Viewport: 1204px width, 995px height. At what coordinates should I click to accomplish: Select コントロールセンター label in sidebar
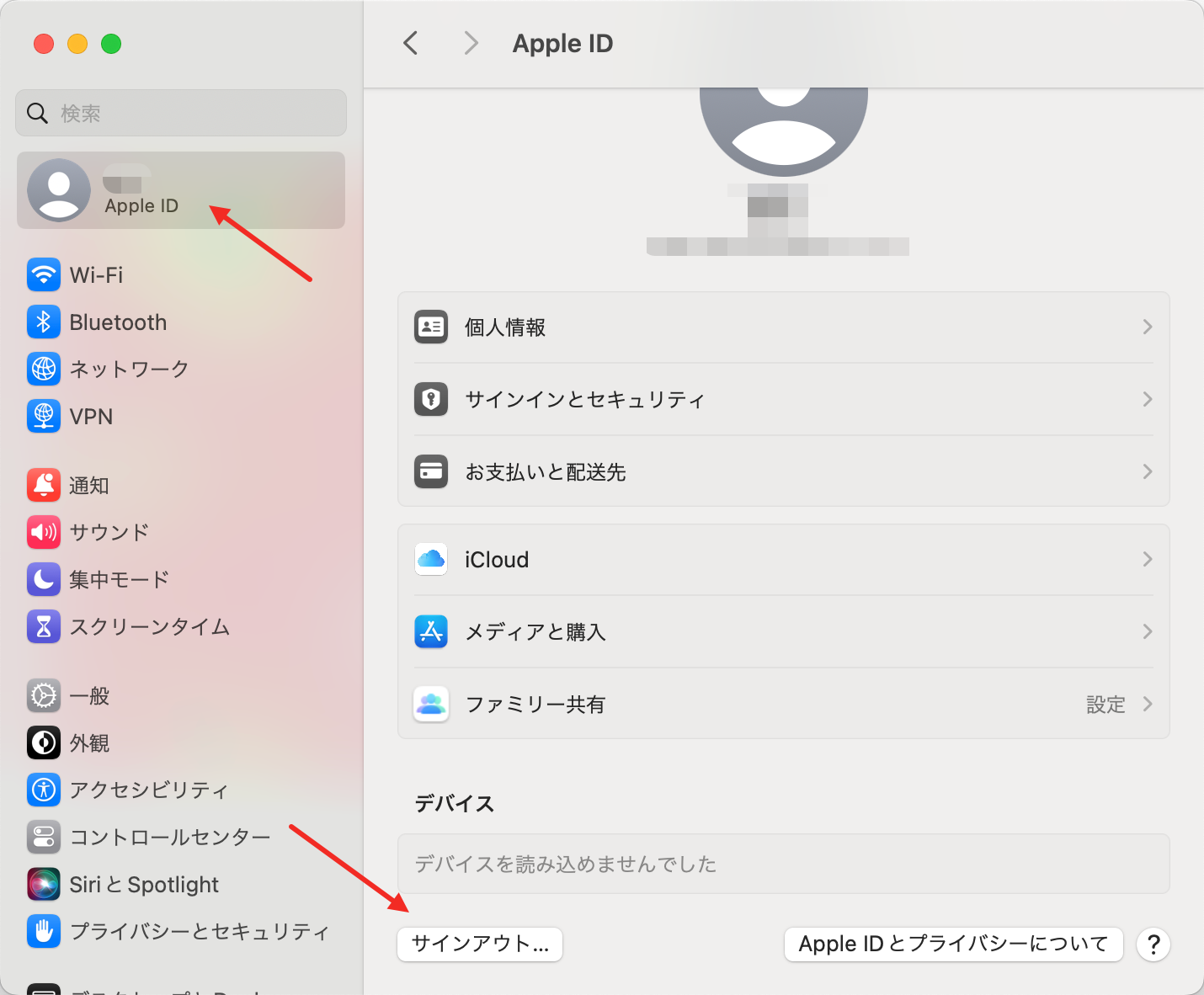click(x=170, y=837)
